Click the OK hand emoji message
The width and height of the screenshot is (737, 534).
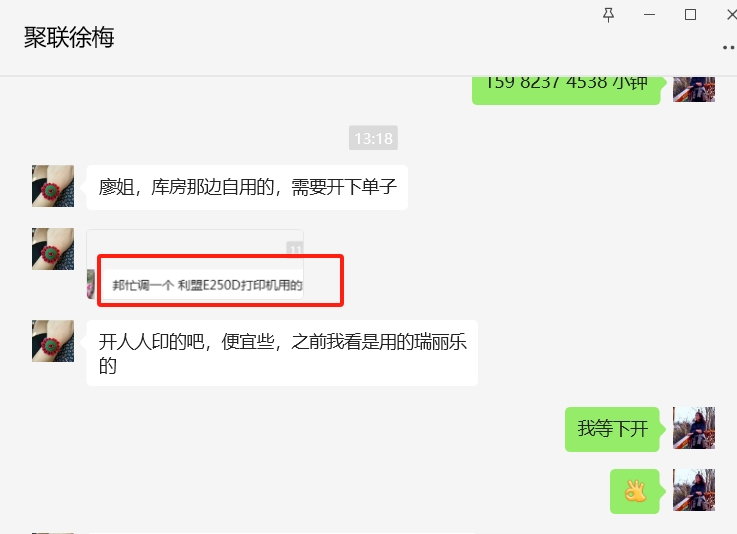635,491
